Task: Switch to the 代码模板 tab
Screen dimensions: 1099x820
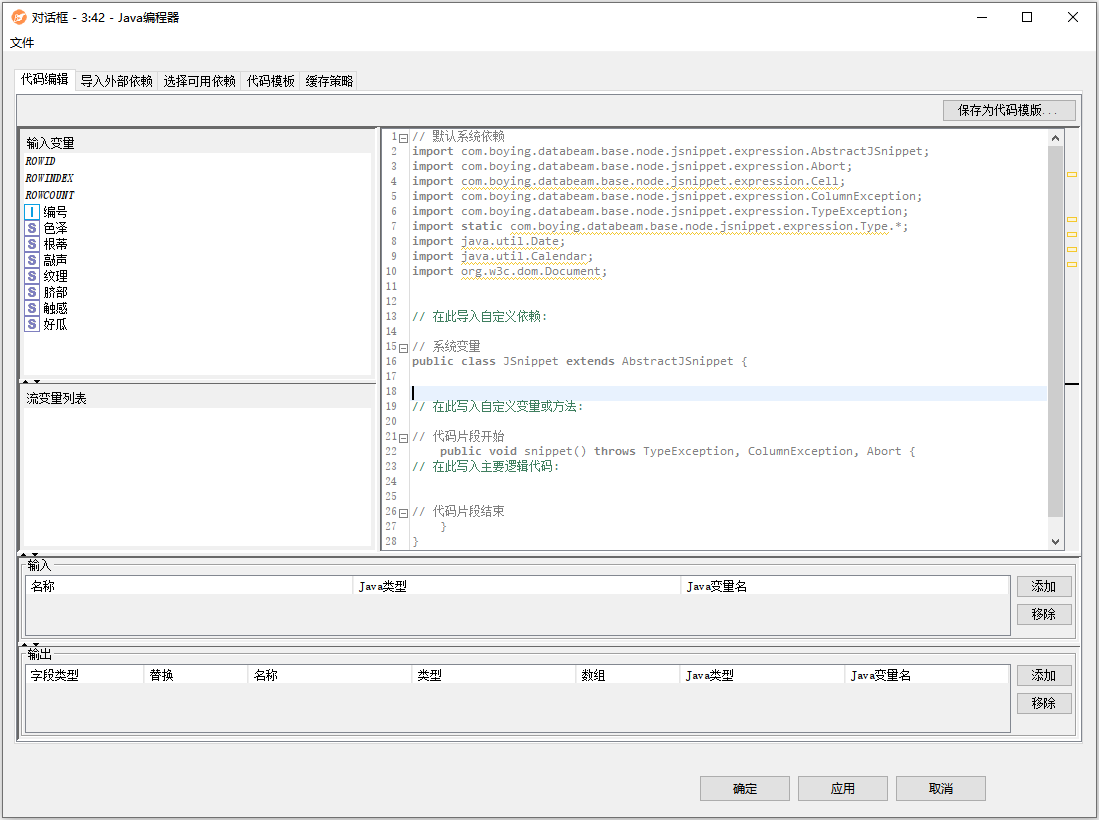Action: click(270, 81)
